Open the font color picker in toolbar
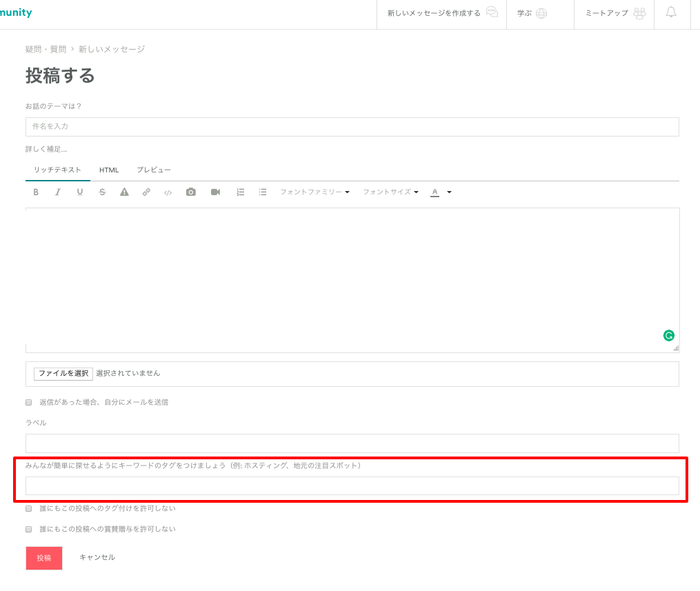The image size is (700, 591). pyautogui.click(x=440, y=192)
